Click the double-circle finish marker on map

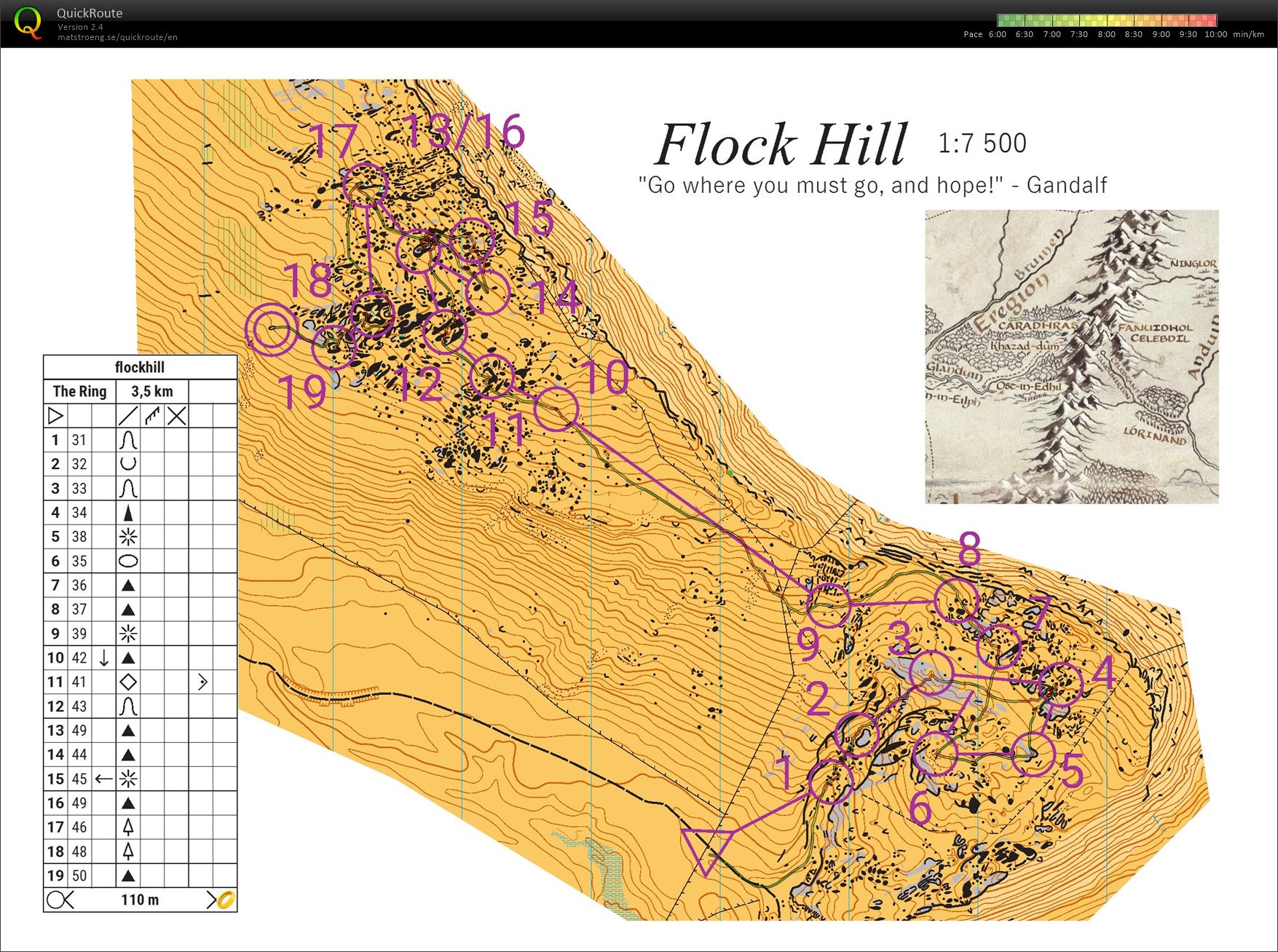click(270, 330)
